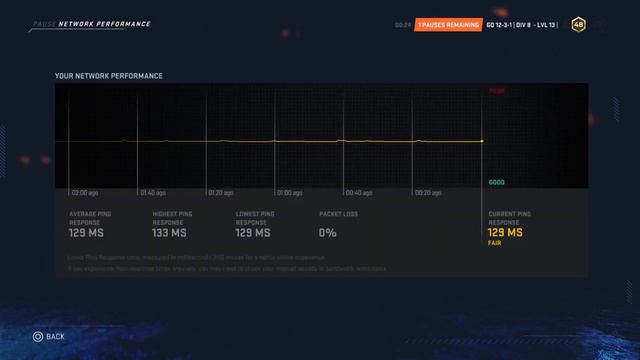
Task: Click the '1 PAUSES REMAINING' orange banner
Action: click(448, 25)
